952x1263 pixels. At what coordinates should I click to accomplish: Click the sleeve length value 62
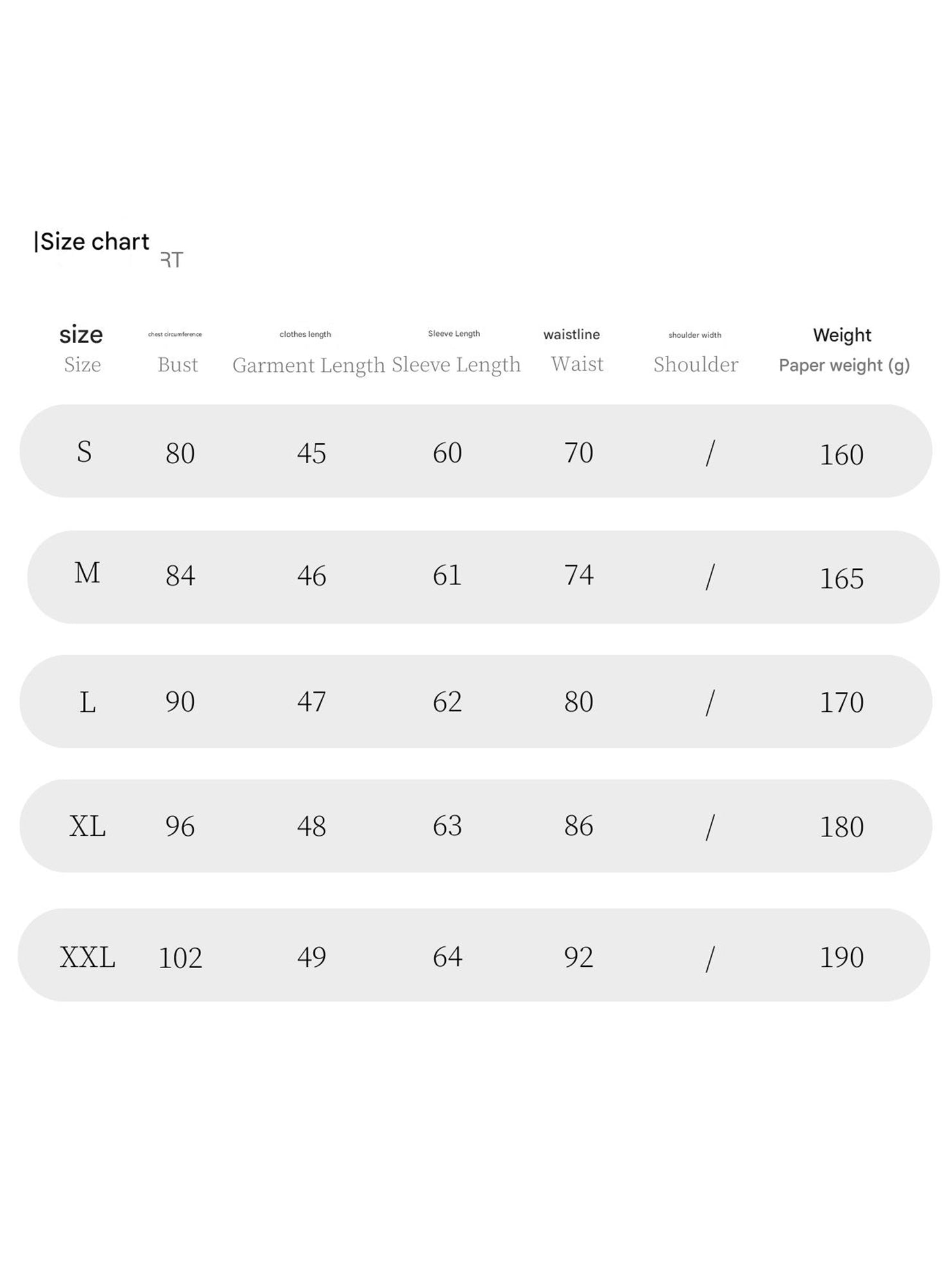click(447, 702)
